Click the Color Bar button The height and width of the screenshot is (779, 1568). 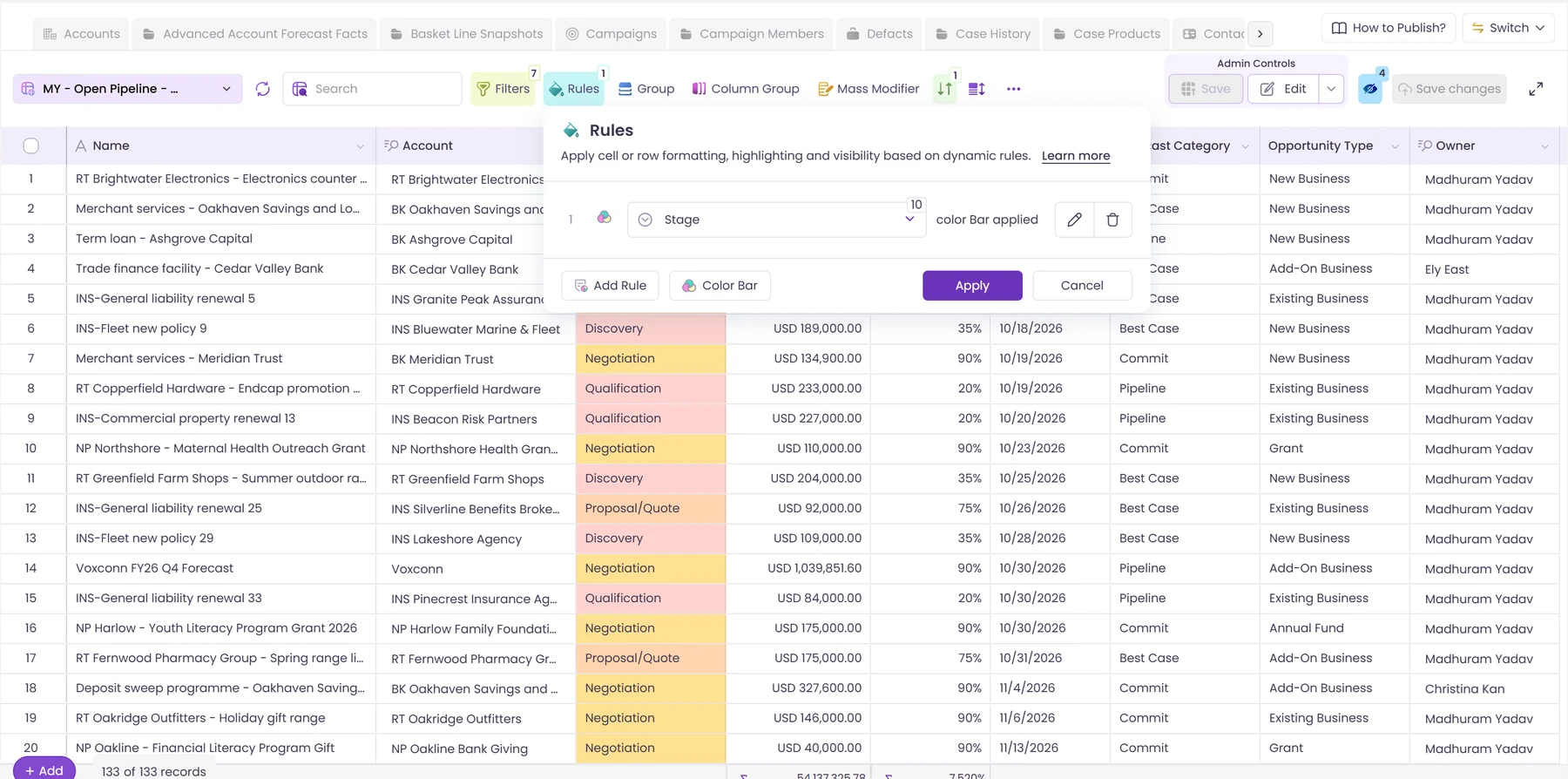tap(720, 286)
